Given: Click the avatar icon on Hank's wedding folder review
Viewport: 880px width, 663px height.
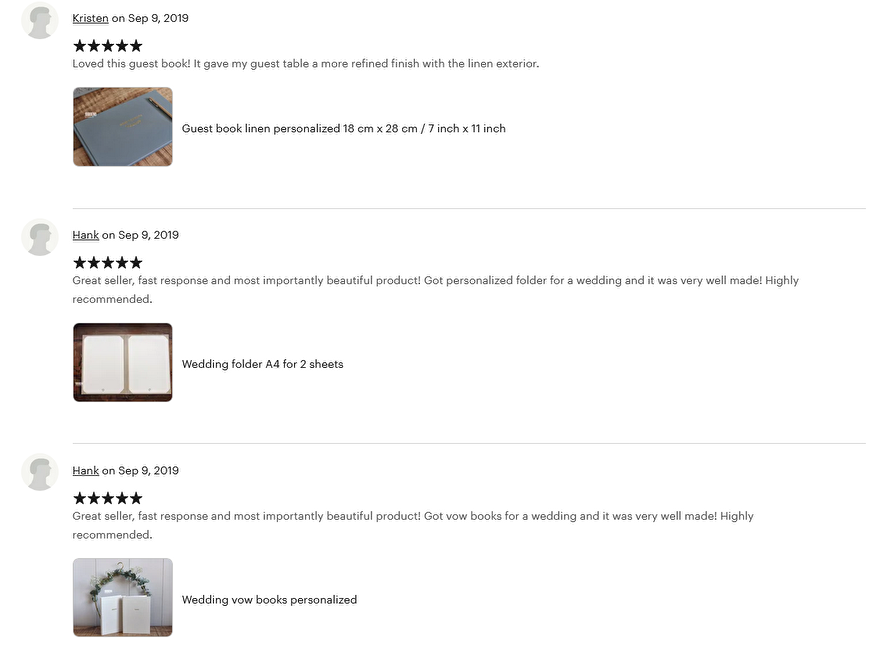Looking at the screenshot, I should (x=40, y=237).
